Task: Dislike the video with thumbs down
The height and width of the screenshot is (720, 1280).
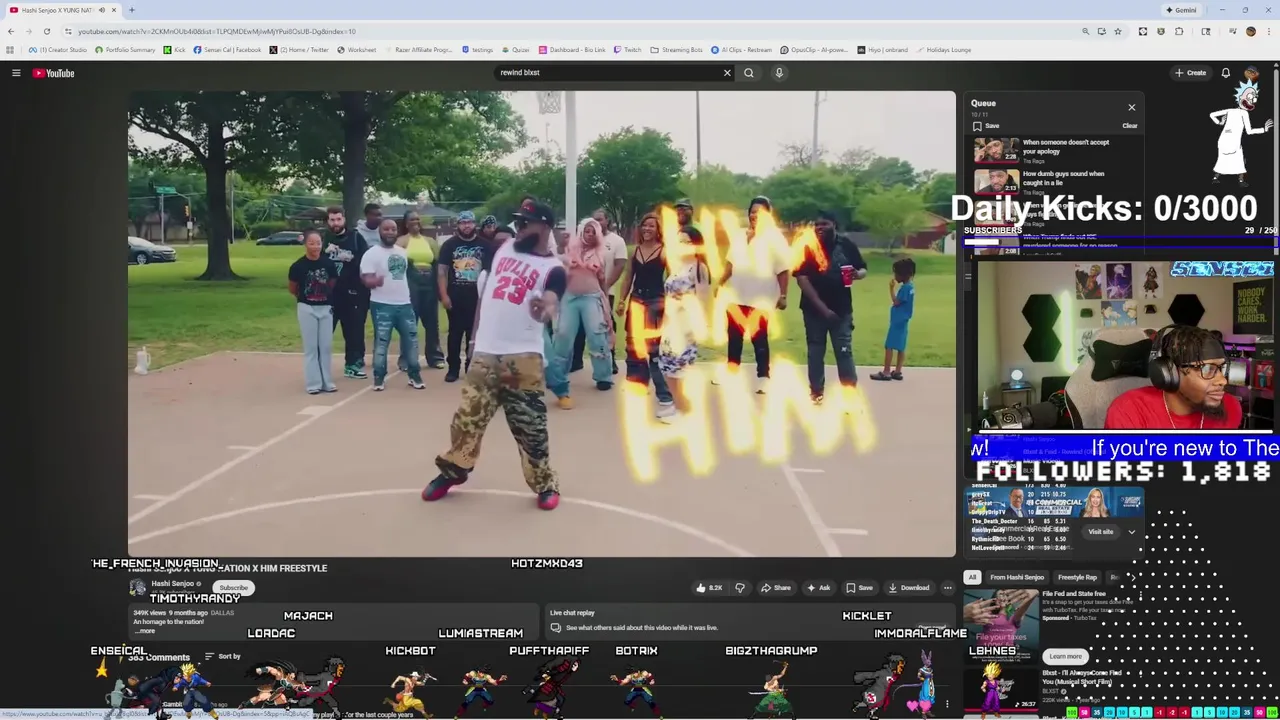Action: pyautogui.click(x=740, y=588)
